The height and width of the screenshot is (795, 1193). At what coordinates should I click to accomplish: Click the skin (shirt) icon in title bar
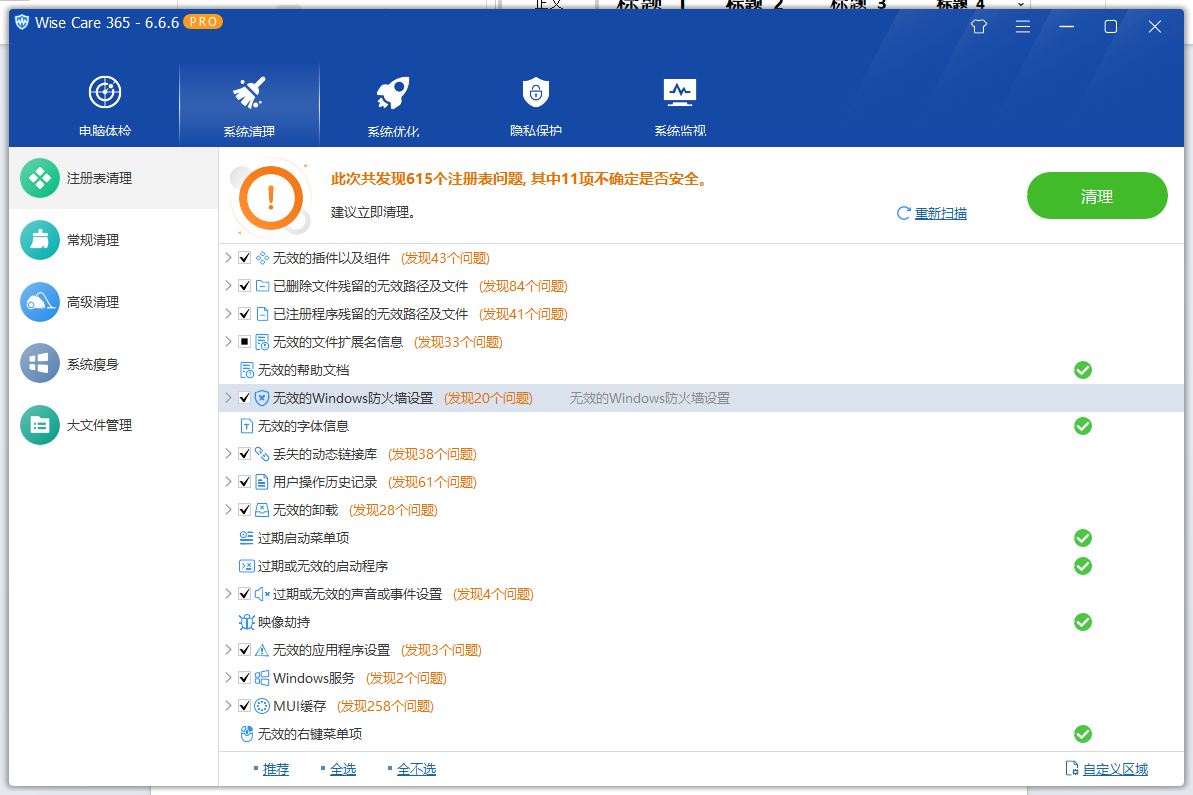tap(978, 27)
